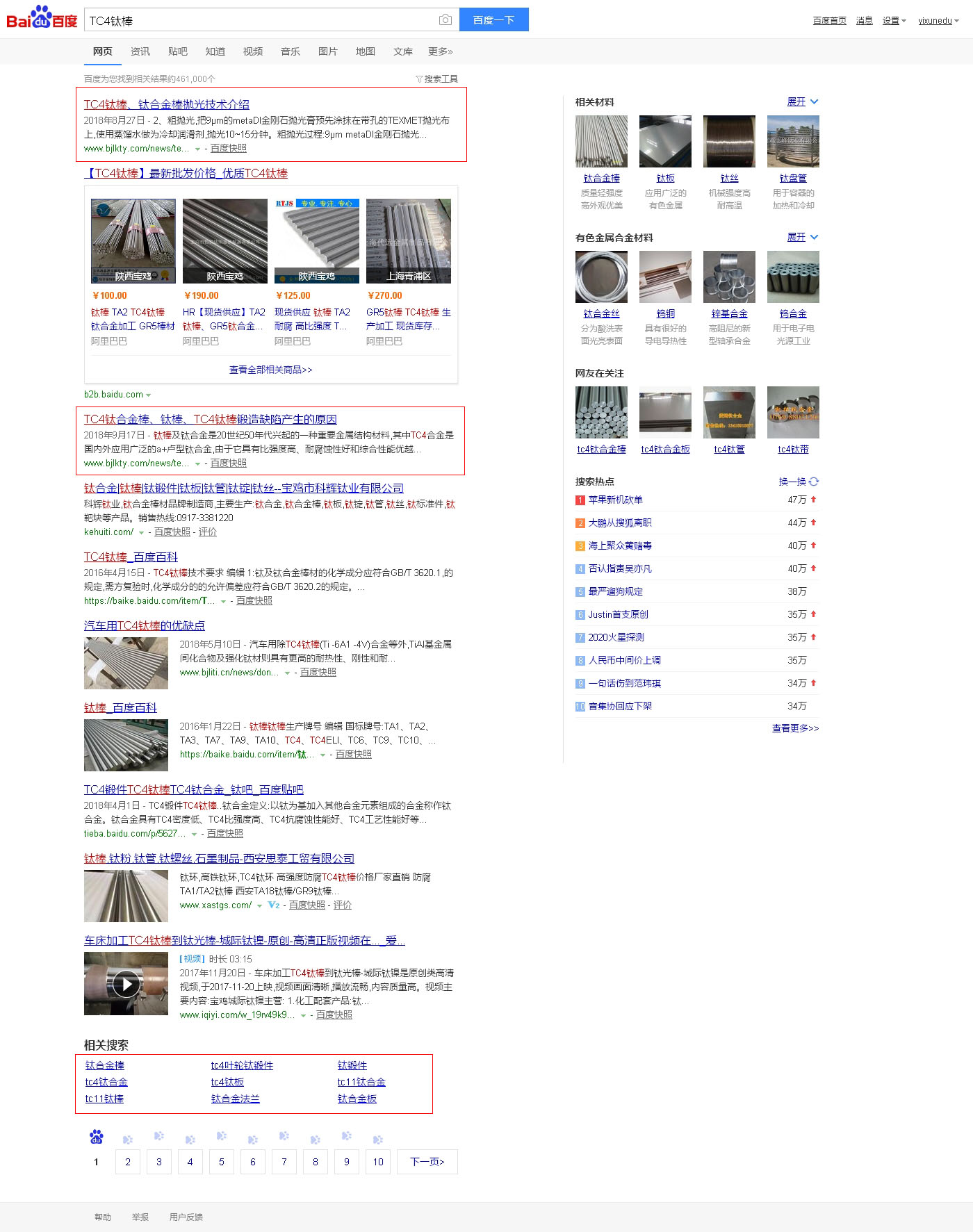Open the tc4钛管 thumbnail image
The image size is (973, 1232).
730,413
